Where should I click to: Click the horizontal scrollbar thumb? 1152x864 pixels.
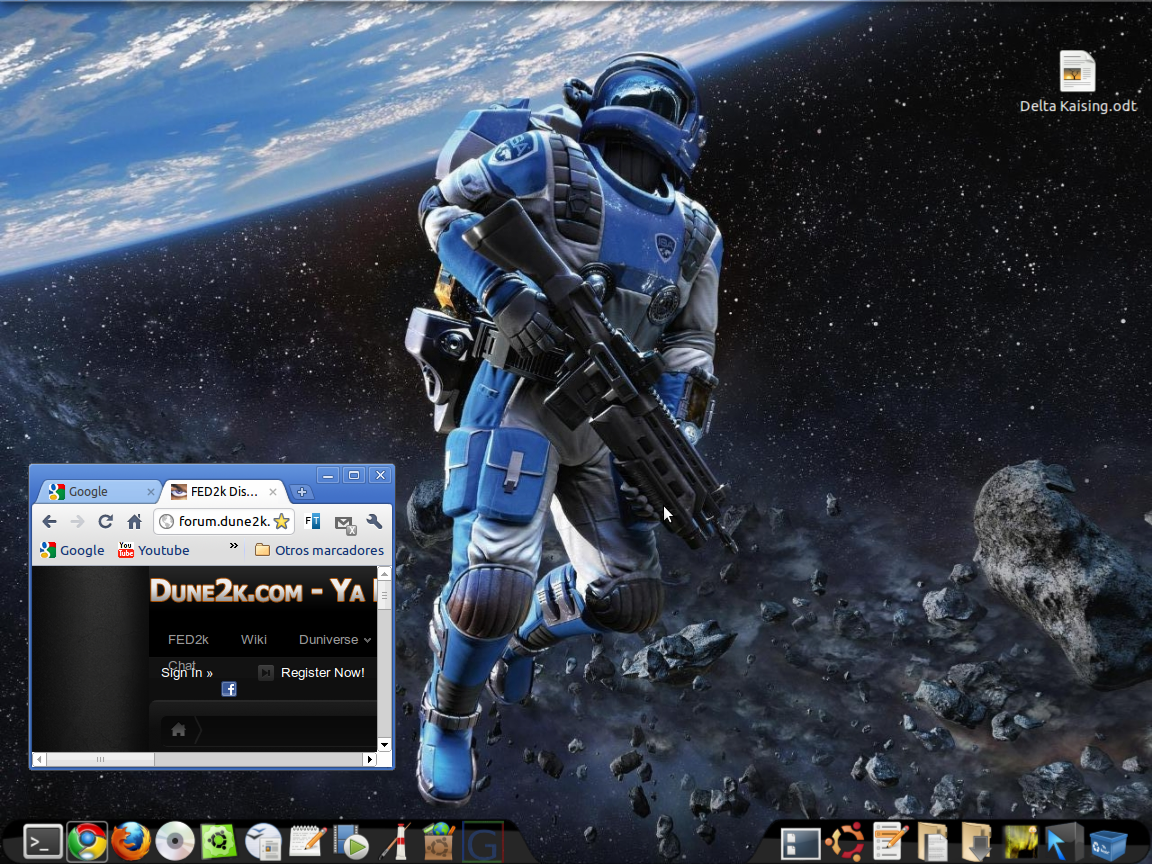100,760
